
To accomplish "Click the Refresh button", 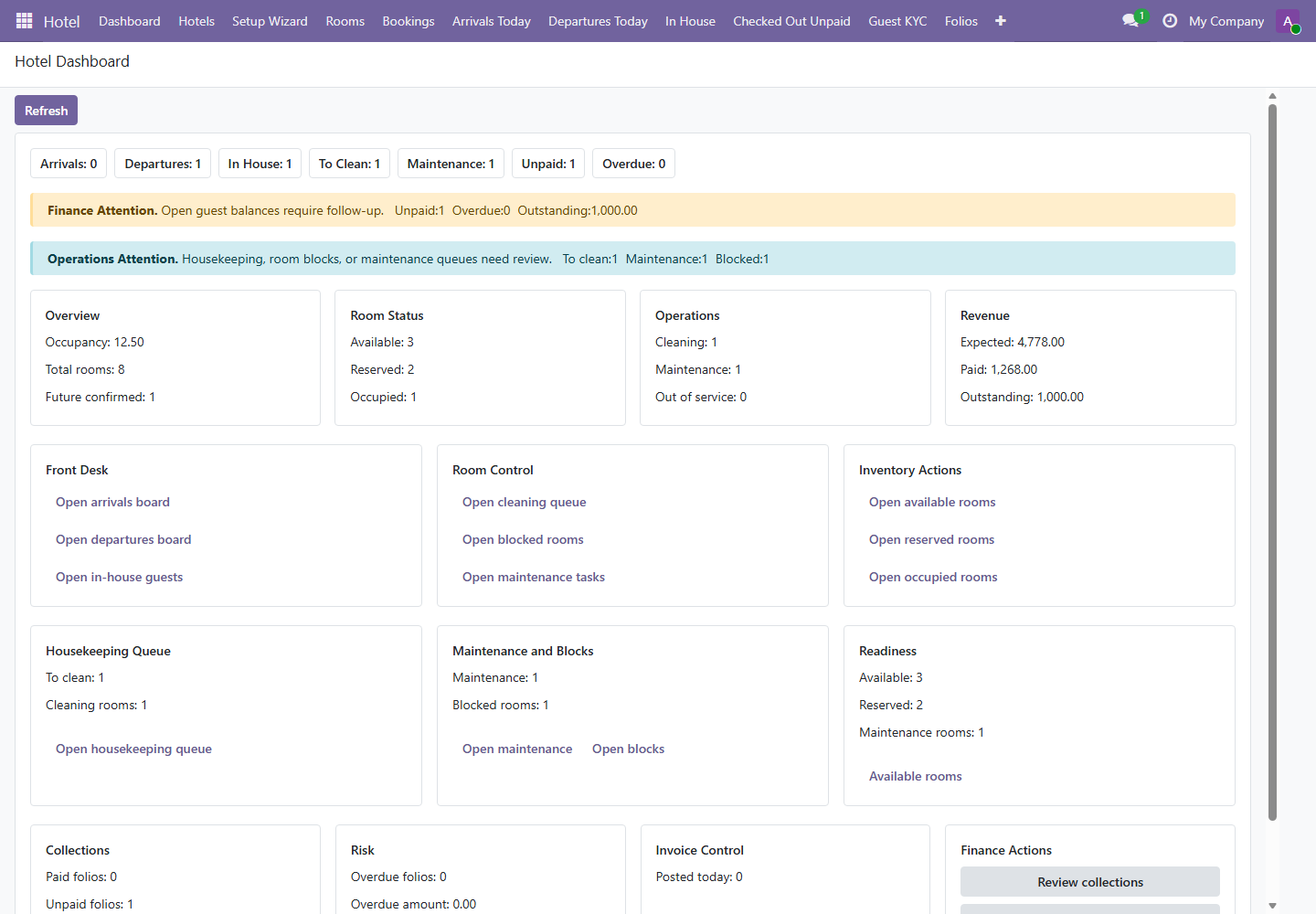I will pos(46,111).
